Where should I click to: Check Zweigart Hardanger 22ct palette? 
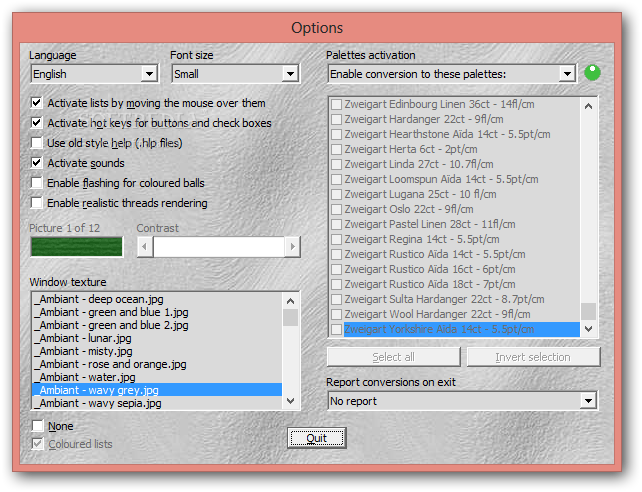point(336,120)
